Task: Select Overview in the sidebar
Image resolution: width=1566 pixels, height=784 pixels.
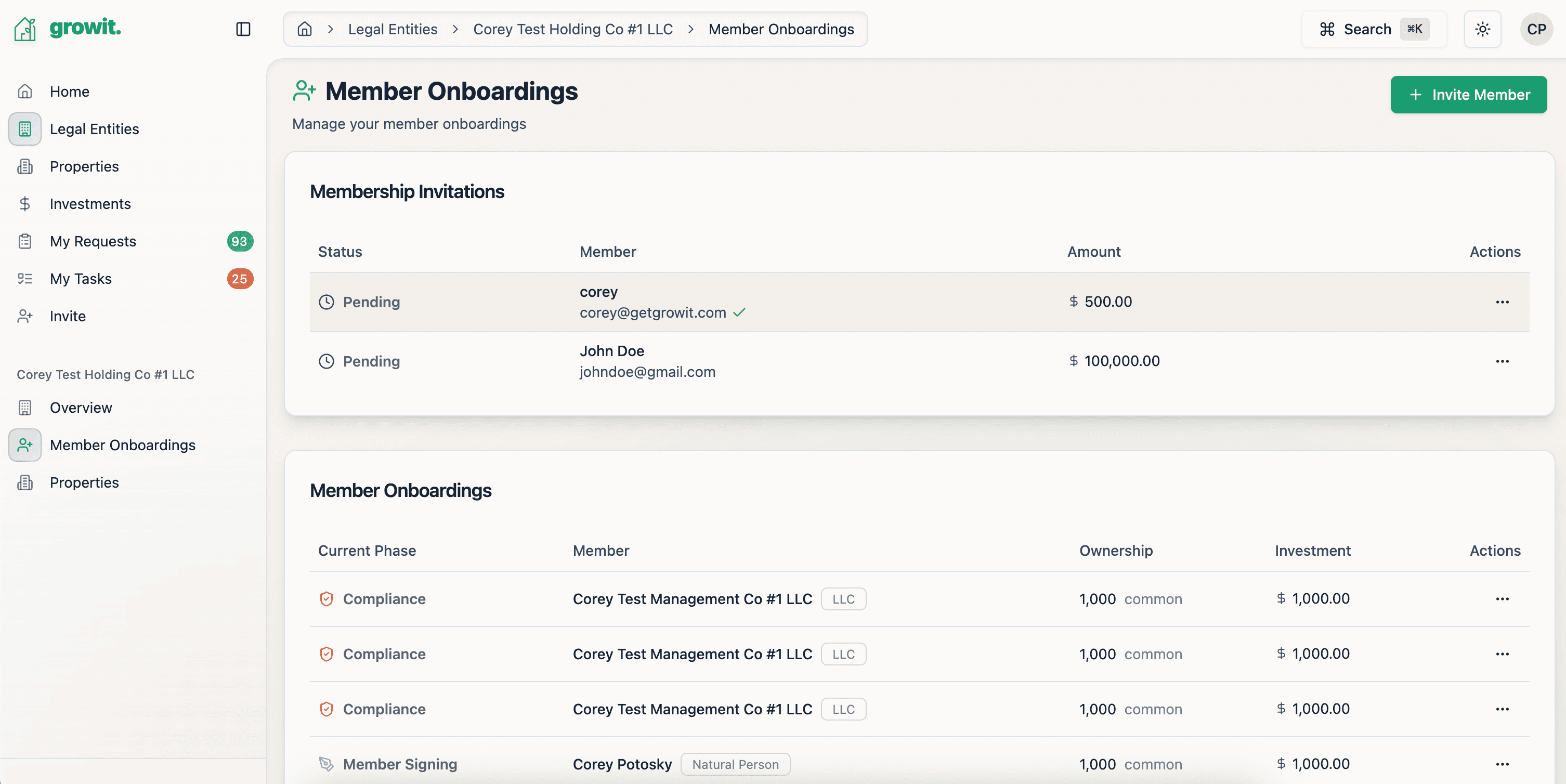Action: [x=81, y=407]
